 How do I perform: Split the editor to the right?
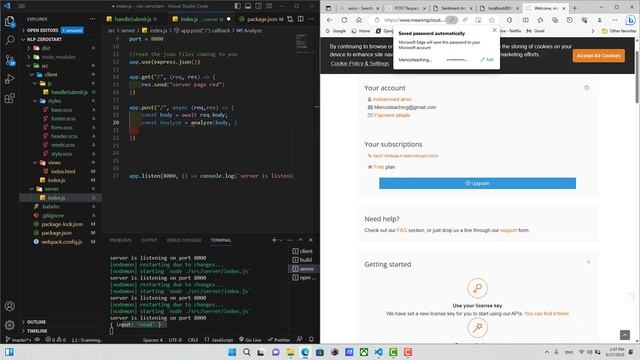[x=300, y=19]
